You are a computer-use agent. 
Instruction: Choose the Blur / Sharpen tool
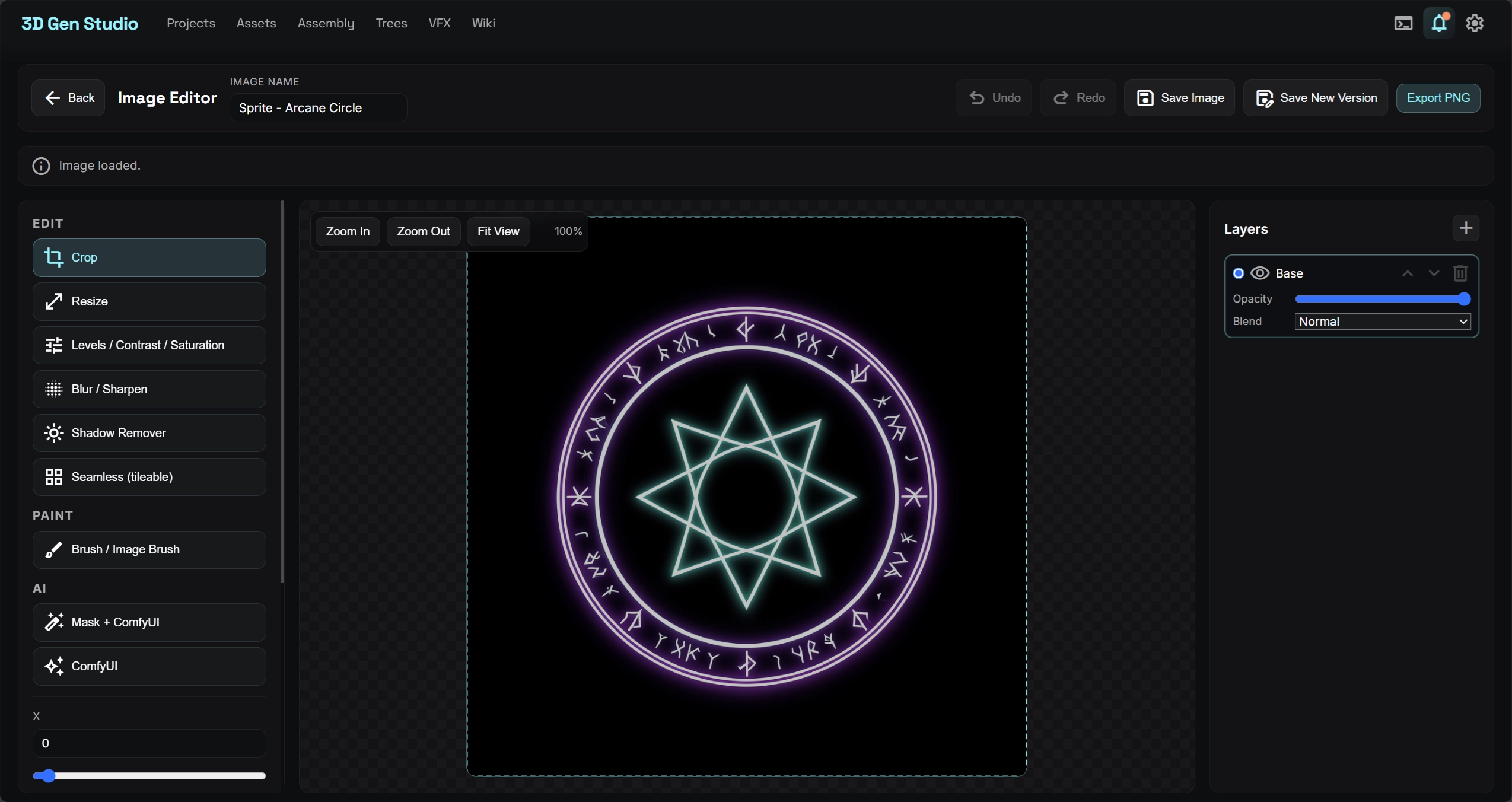click(x=149, y=389)
